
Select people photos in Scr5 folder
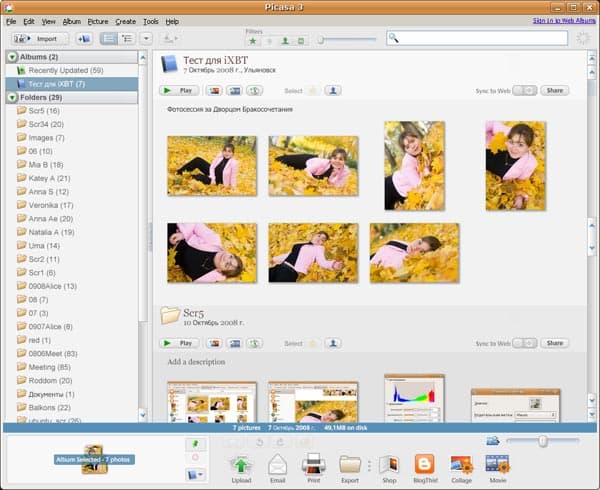tap(333, 343)
